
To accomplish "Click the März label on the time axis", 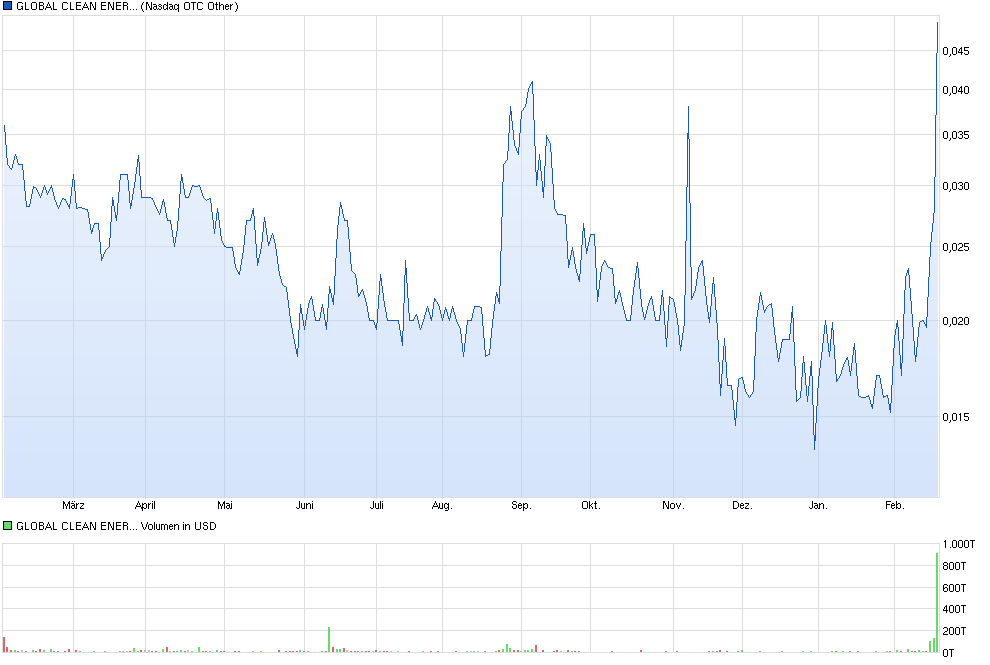I will pyautogui.click(x=75, y=506).
